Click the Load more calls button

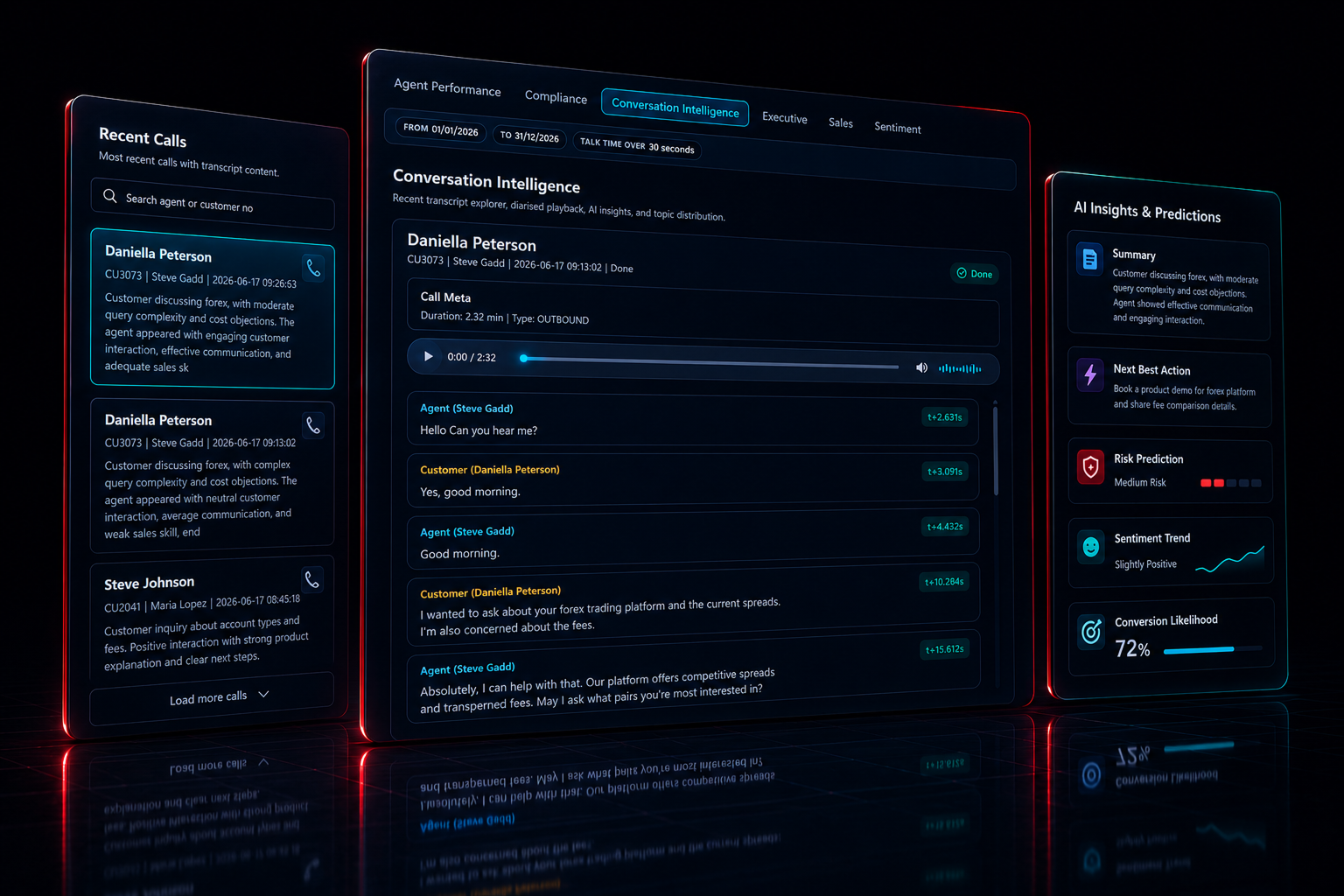pos(212,699)
